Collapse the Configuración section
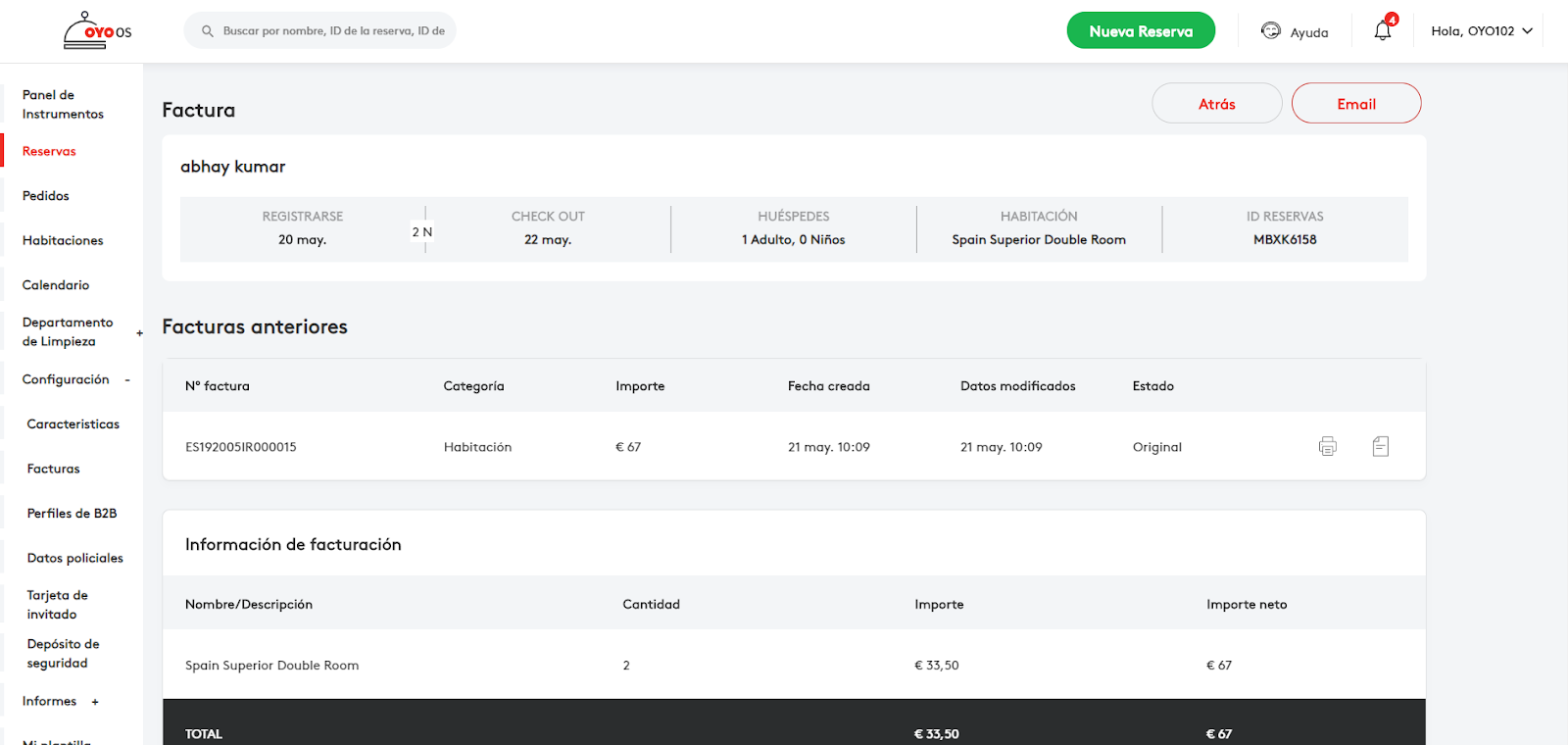Screen dimensions: 1568x745 [x=127, y=380]
